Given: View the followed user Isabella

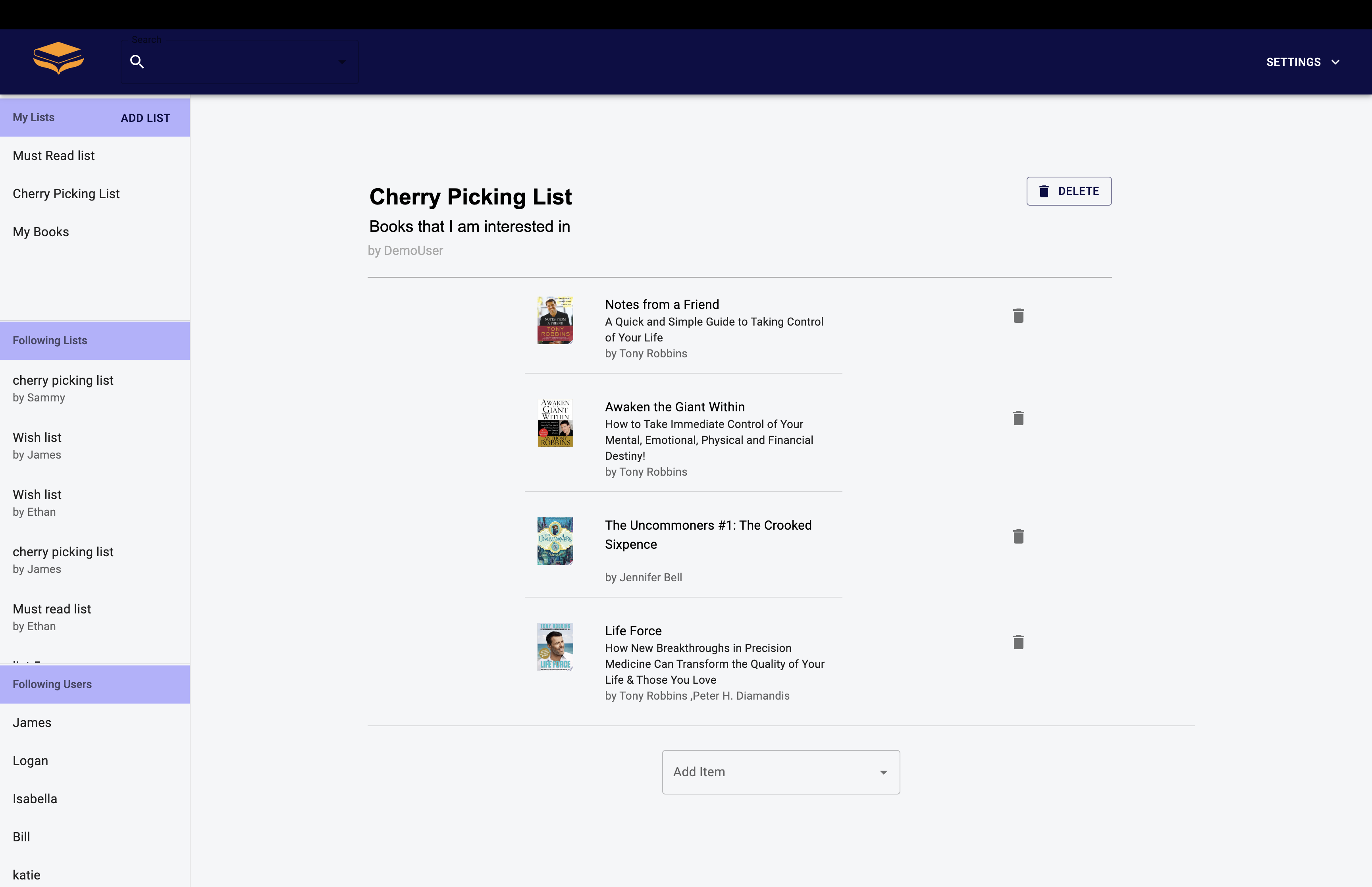Looking at the screenshot, I should click(35, 799).
